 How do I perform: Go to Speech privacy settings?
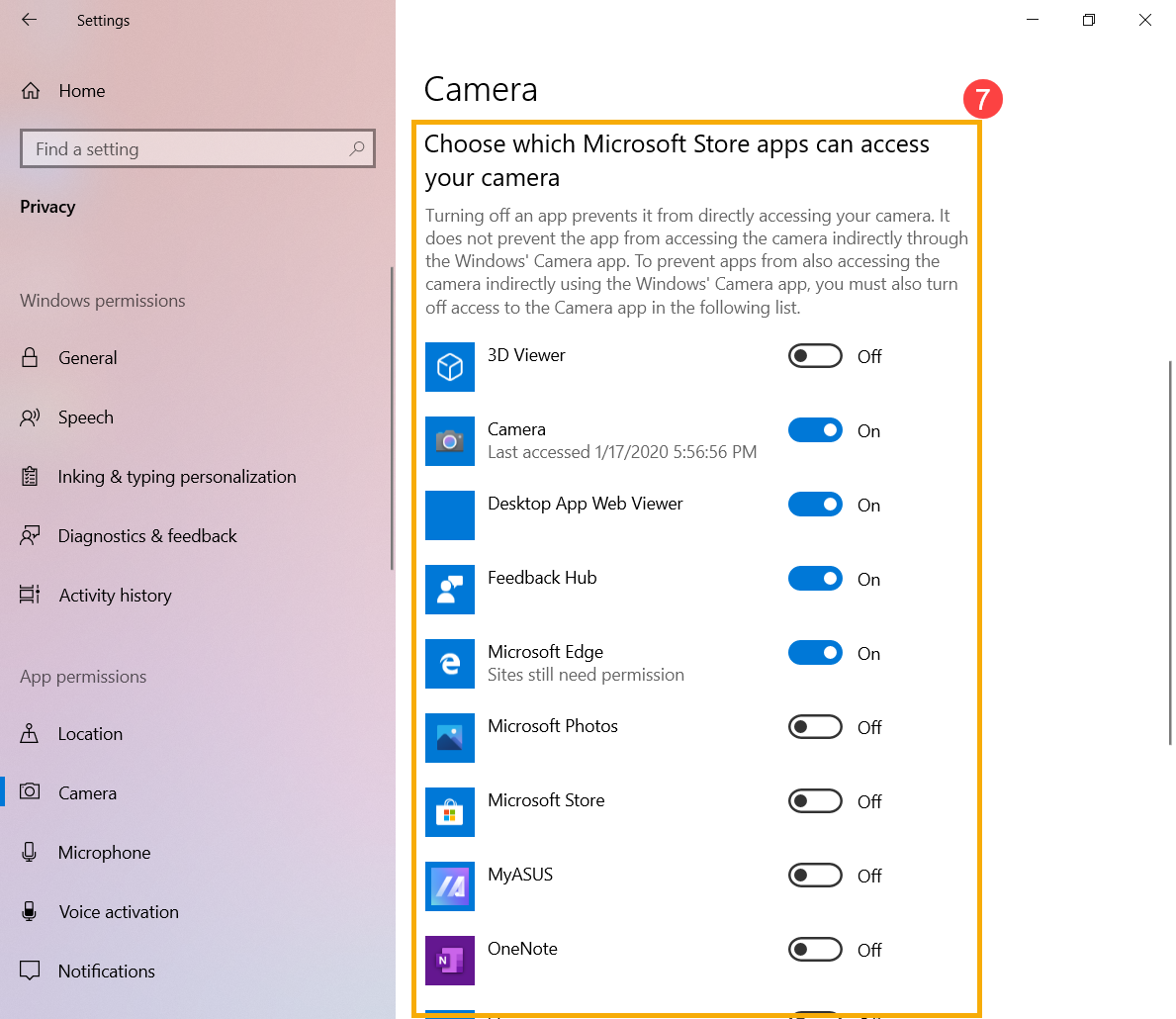coord(197,417)
